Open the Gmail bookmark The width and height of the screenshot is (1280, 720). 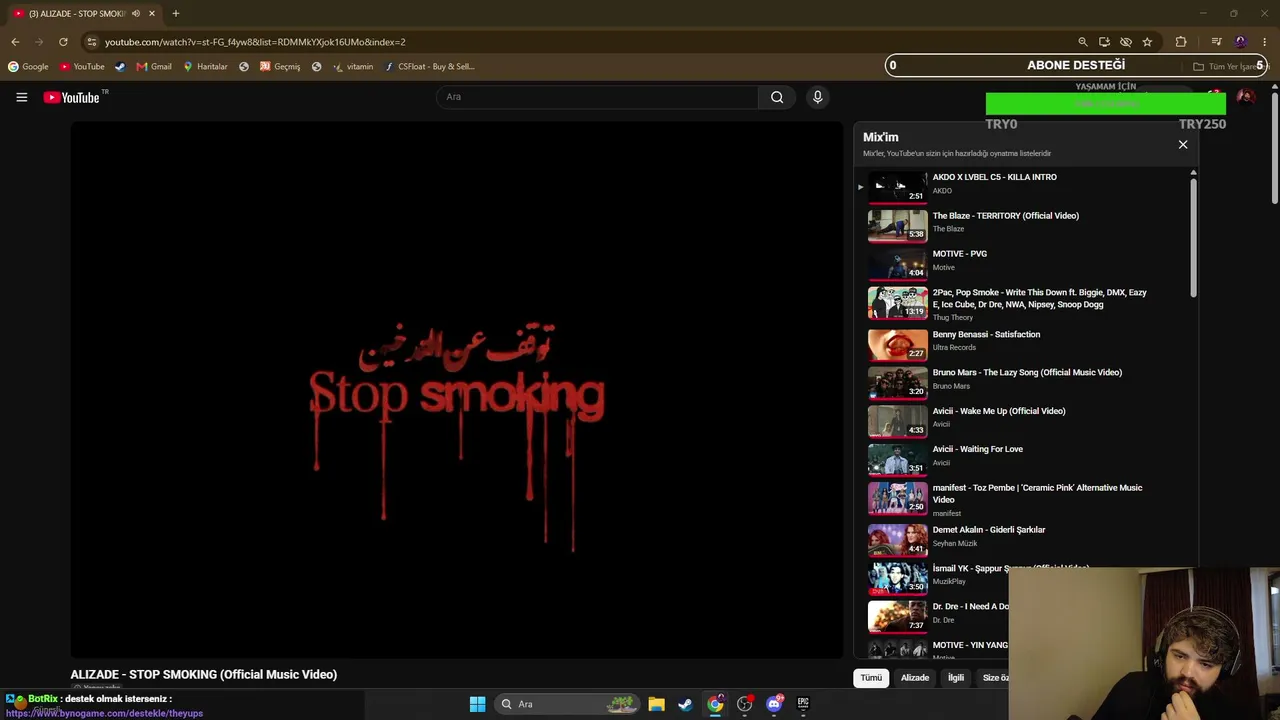pyautogui.click(x=154, y=67)
